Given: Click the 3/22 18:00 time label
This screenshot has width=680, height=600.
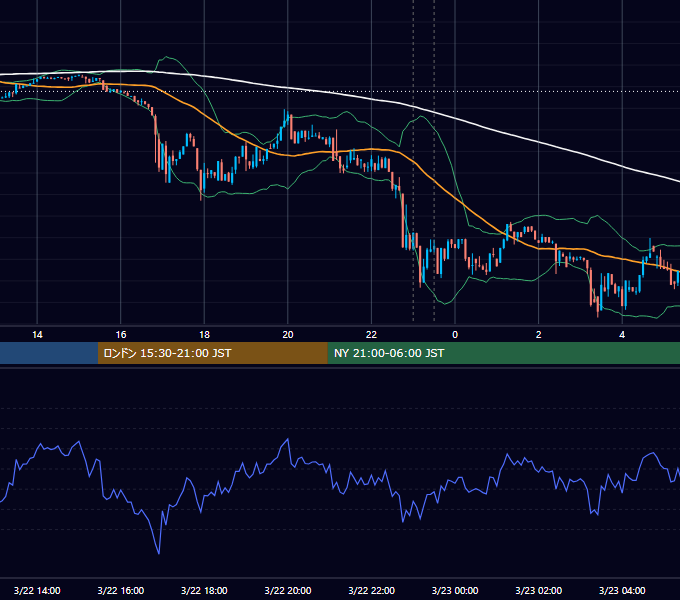Looking at the screenshot, I should 204,590.
